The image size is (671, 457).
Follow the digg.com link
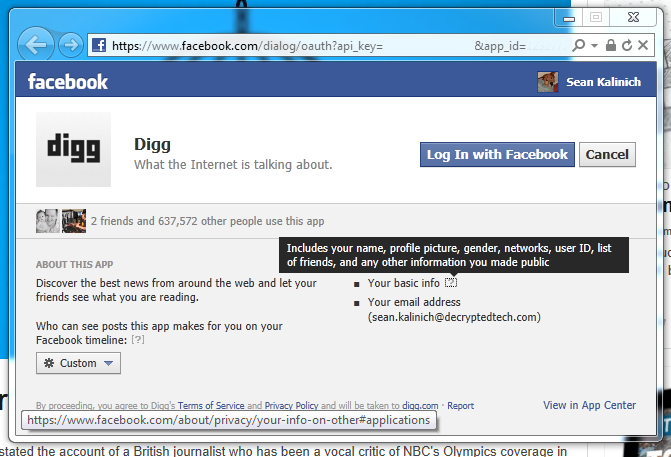point(420,405)
